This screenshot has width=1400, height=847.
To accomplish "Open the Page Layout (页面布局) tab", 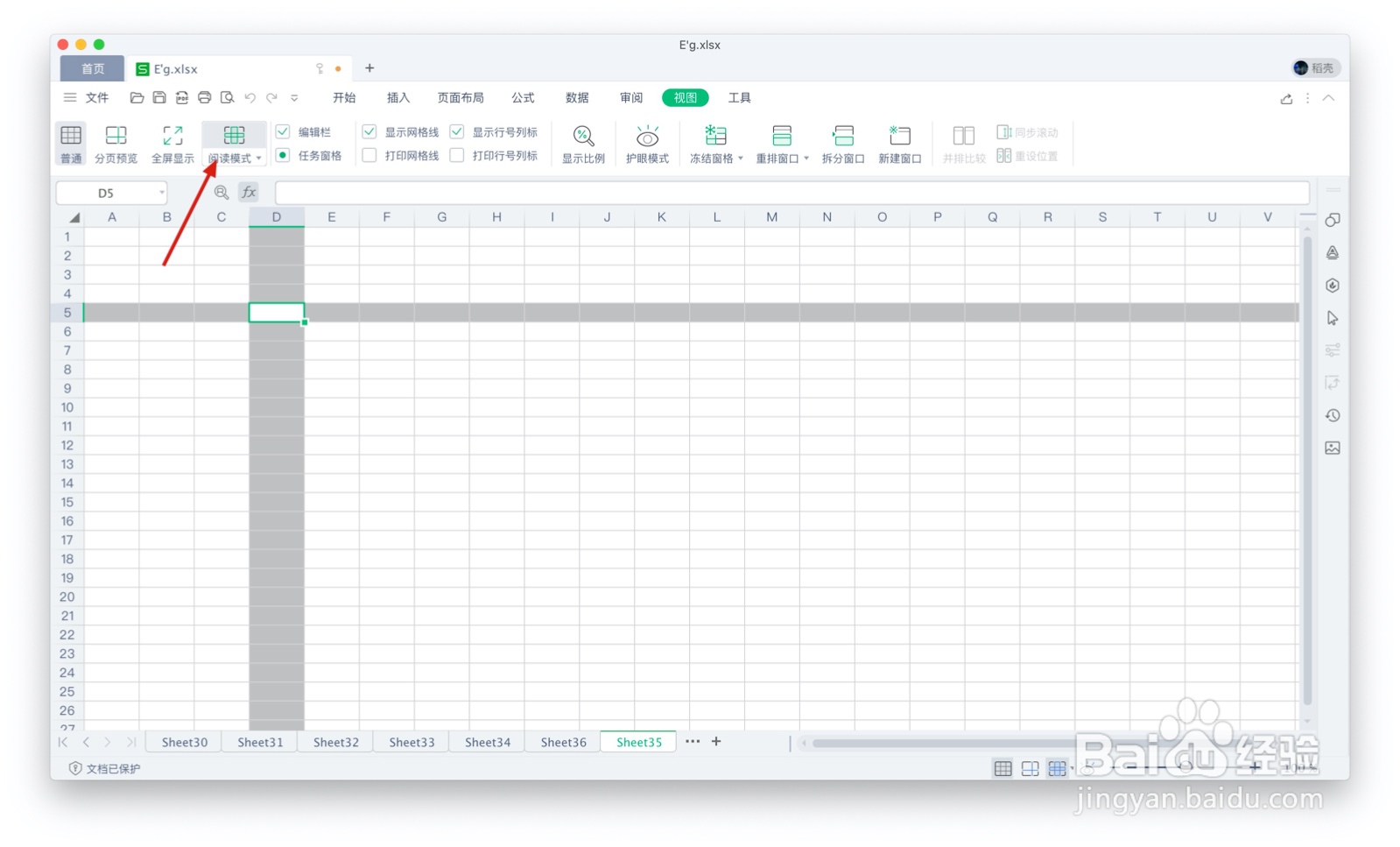I will [461, 97].
